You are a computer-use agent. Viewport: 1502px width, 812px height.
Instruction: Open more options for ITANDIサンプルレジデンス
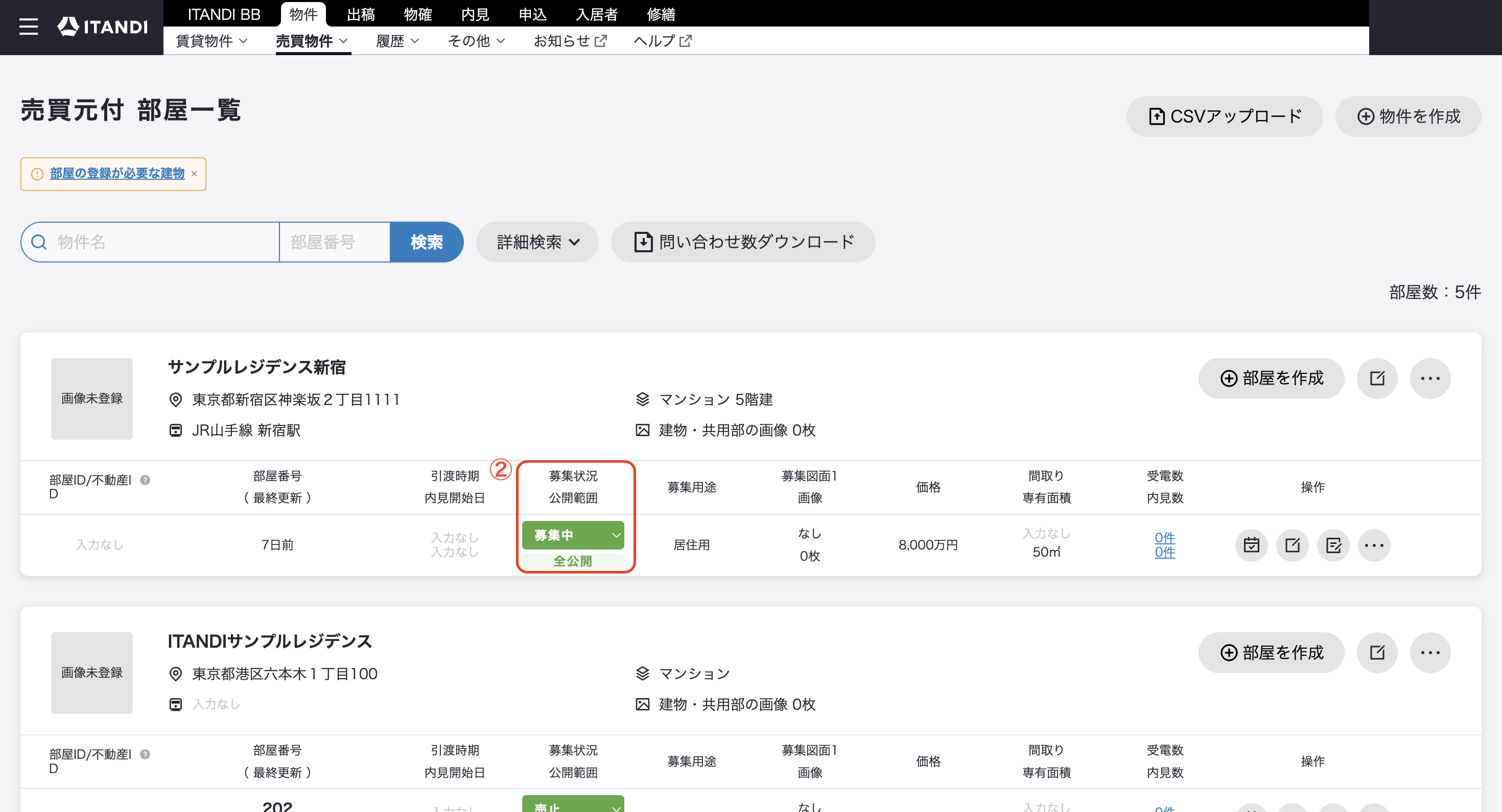point(1429,652)
